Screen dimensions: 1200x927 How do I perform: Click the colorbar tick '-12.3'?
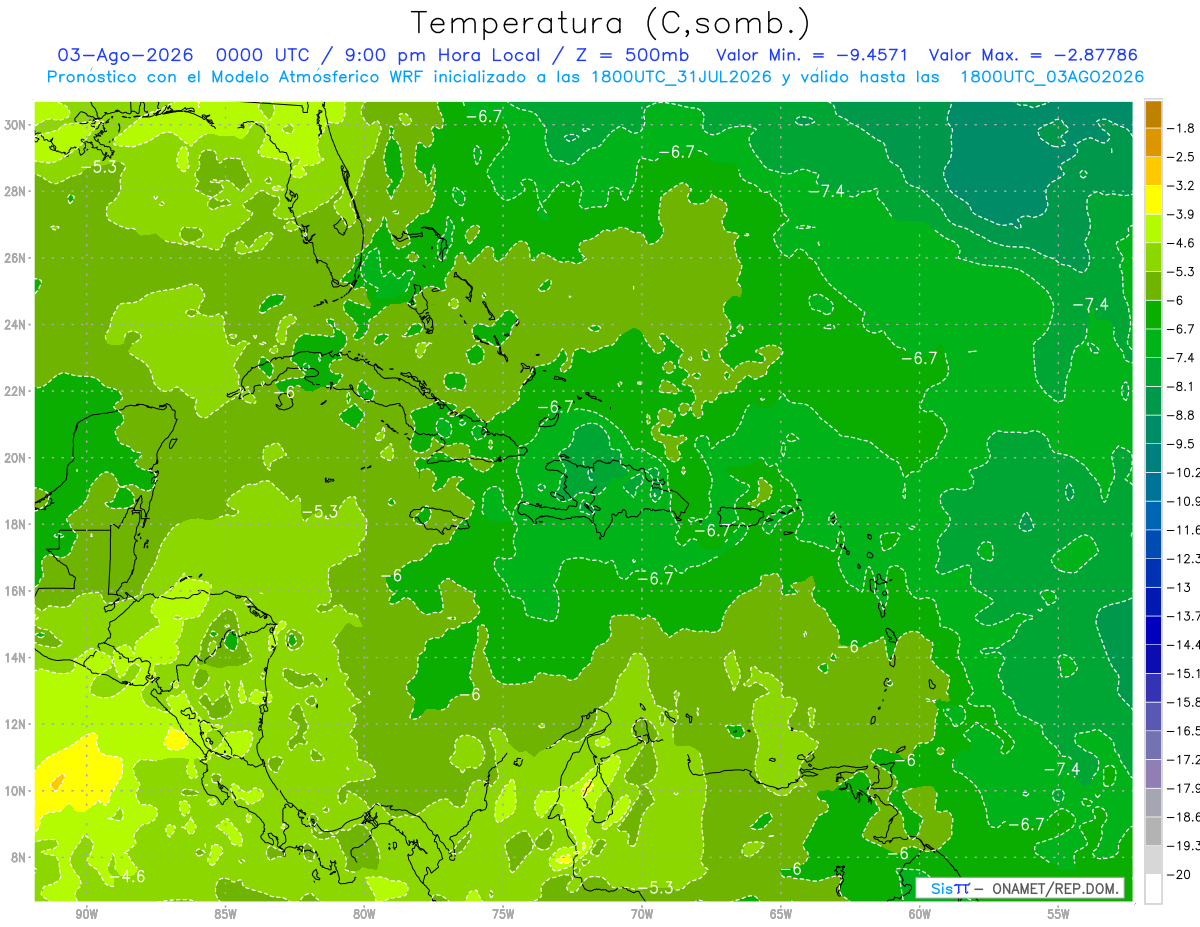click(1185, 559)
